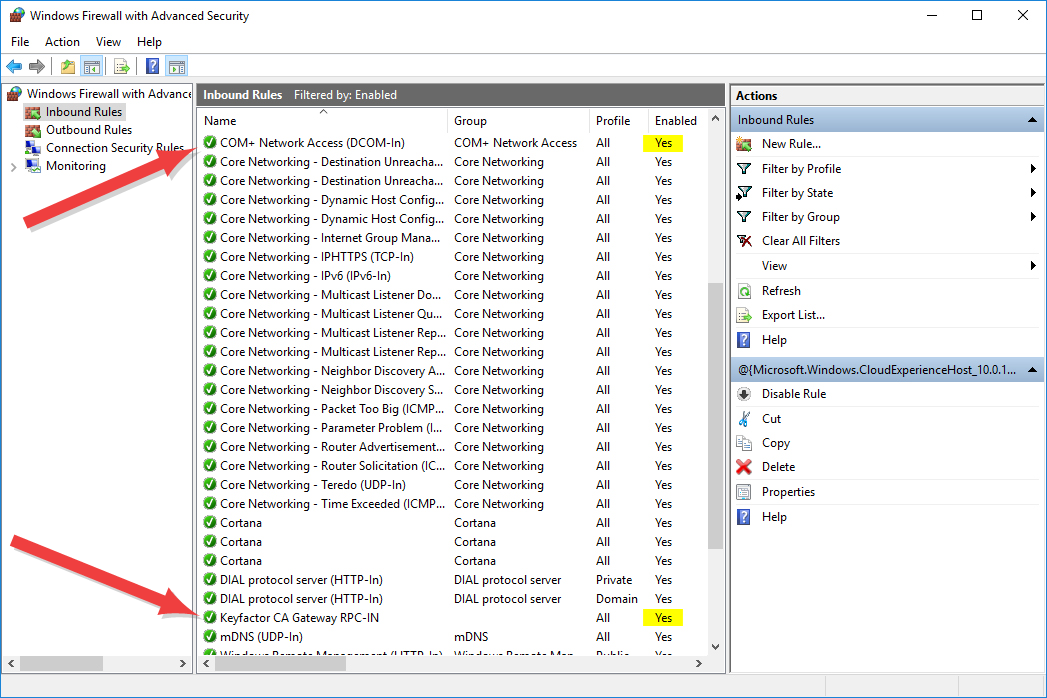This screenshot has height=698, width=1047.
Task: Click New Rule... action
Action: point(791,144)
